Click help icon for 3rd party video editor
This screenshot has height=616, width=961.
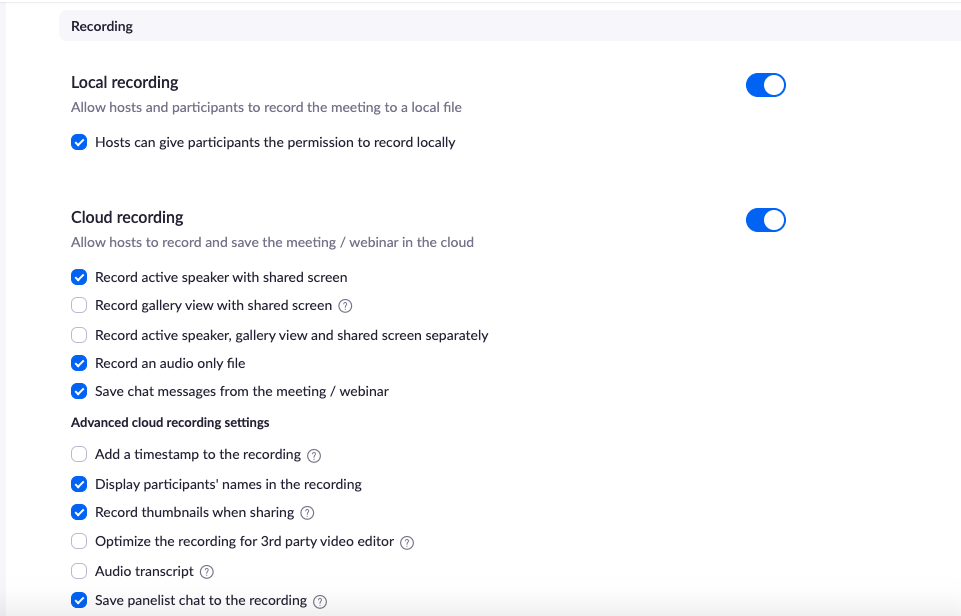[x=407, y=542]
